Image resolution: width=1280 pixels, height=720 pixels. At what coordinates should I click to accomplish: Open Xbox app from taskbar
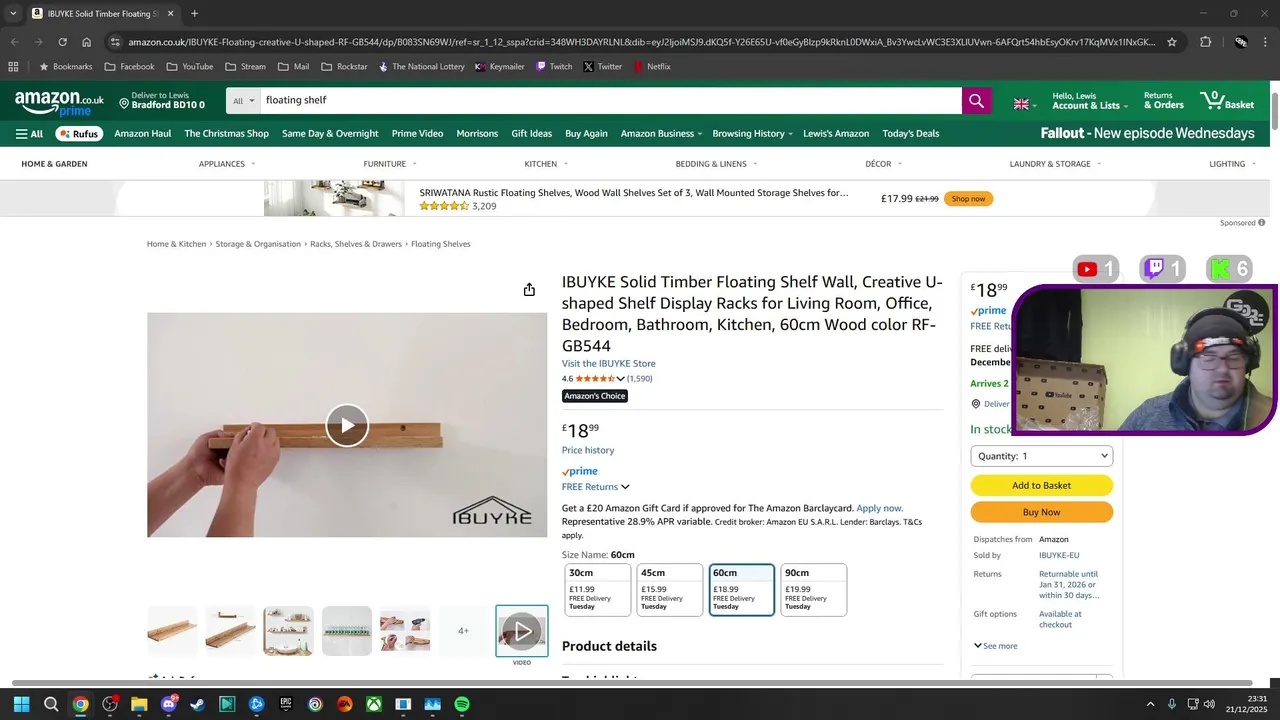tap(374, 704)
